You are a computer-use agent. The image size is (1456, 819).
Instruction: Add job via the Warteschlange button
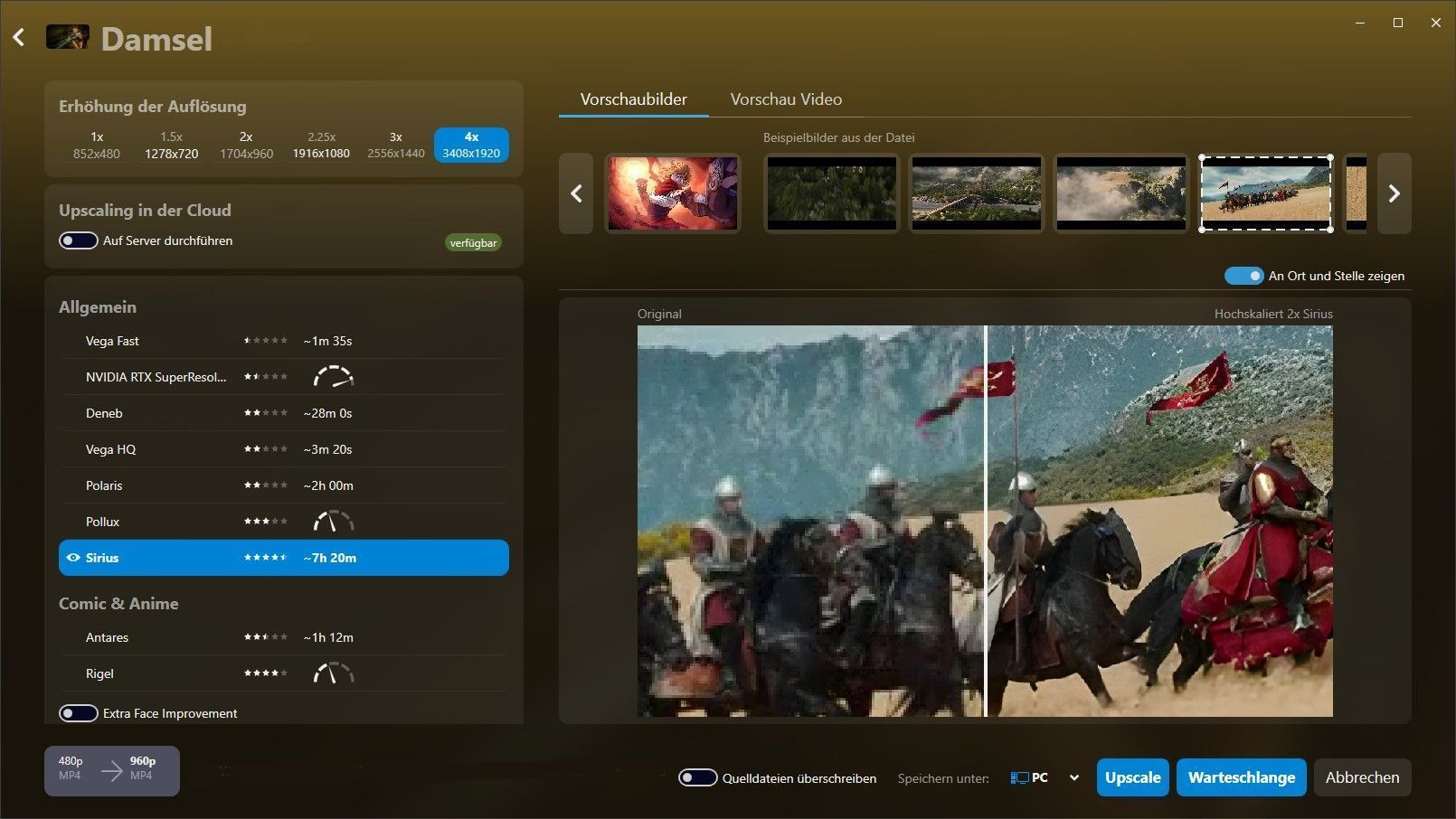[1241, 777]
